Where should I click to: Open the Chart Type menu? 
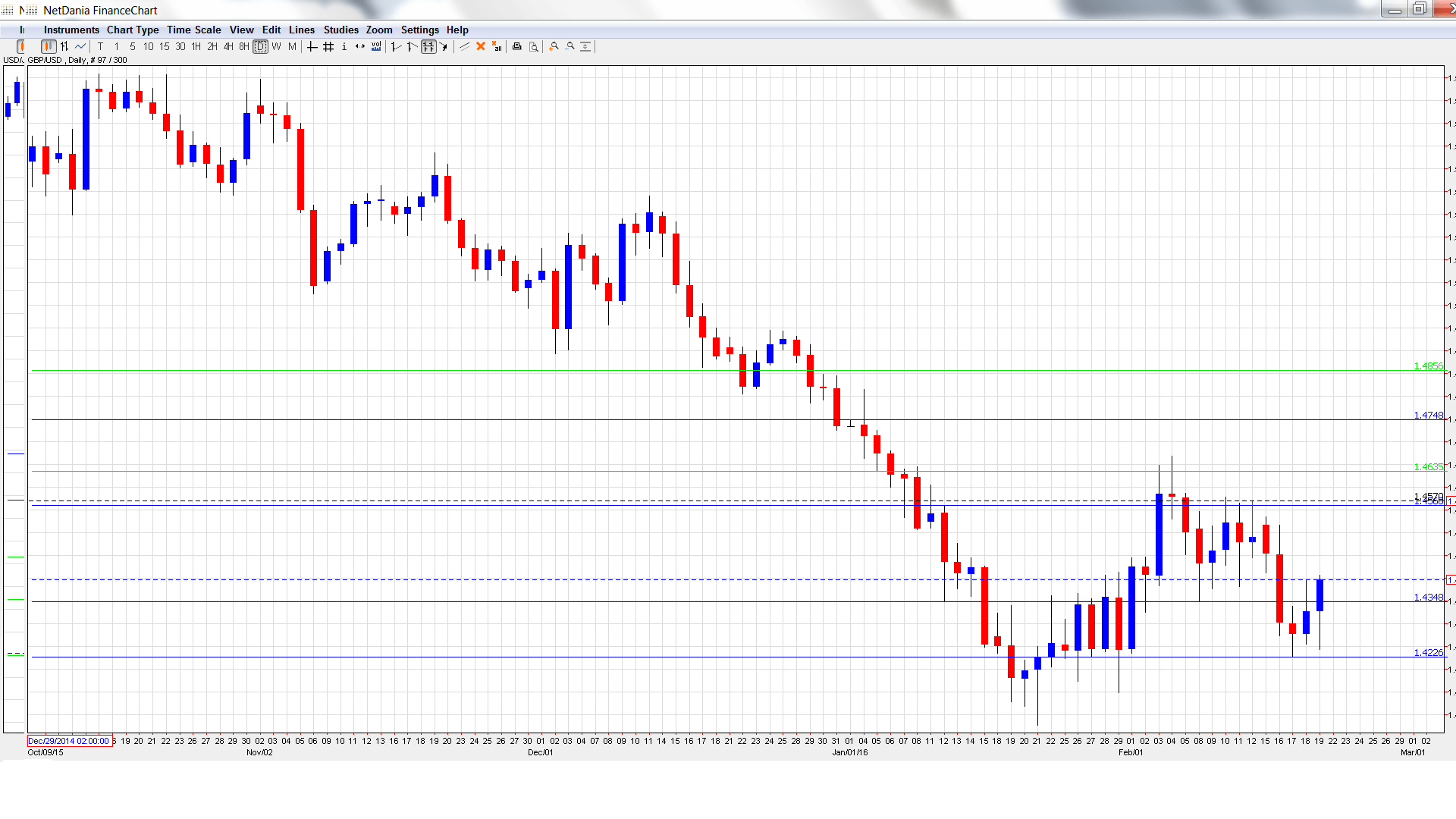tap(133, 30)
